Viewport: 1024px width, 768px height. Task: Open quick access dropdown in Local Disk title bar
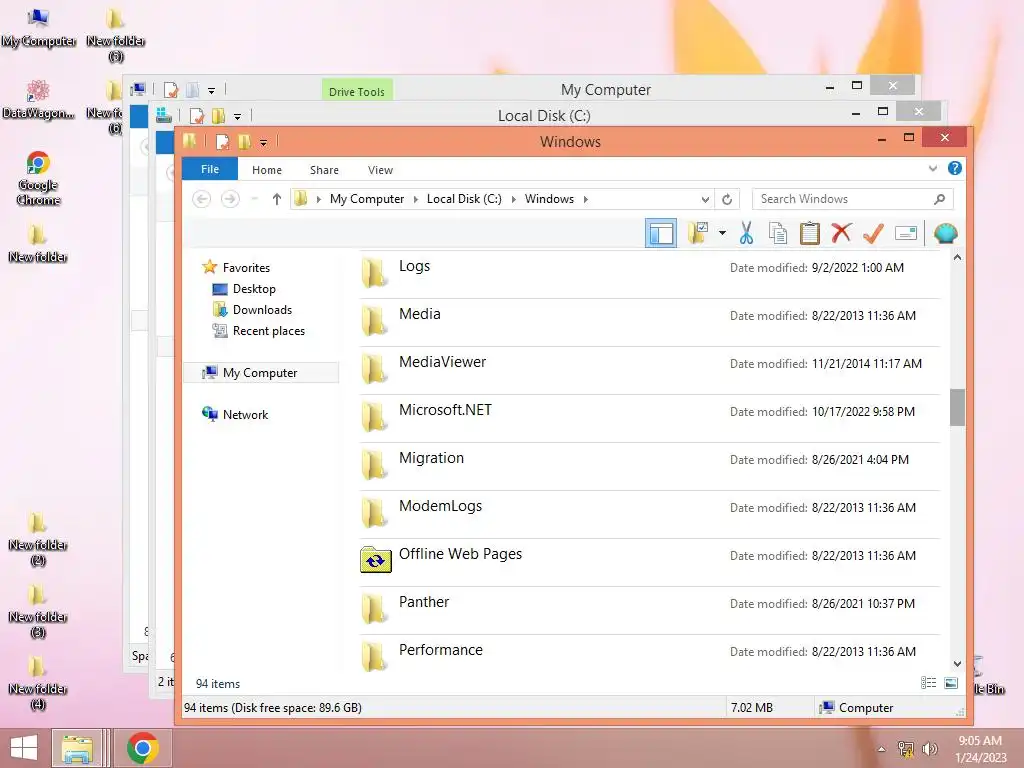pyautogui.click(x=237, y=117)
